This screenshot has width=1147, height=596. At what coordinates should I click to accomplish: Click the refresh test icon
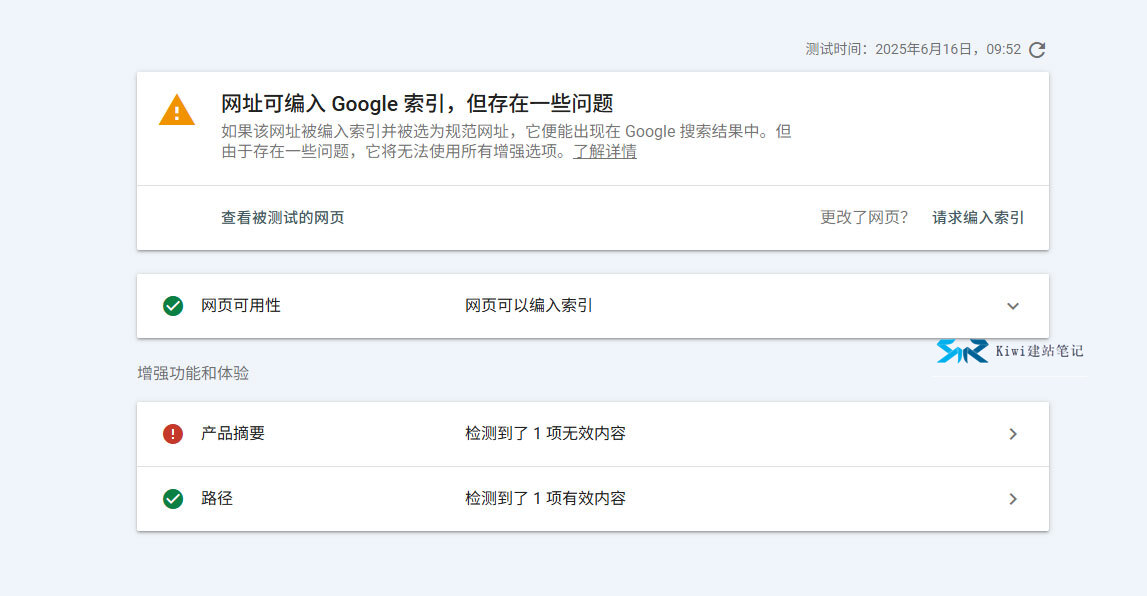point(1037,50)
